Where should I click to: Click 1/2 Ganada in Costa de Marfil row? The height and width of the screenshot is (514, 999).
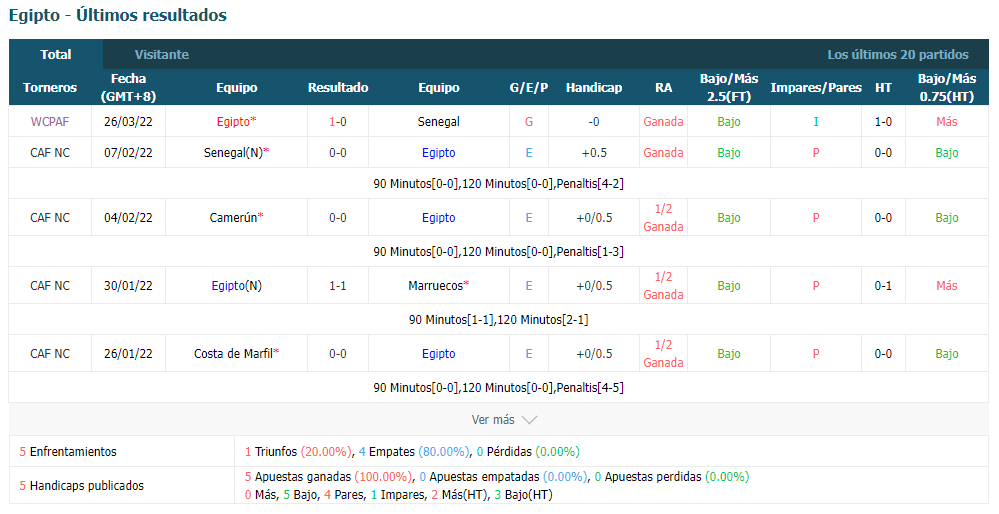pyautogui.click(x=663, y=353)
